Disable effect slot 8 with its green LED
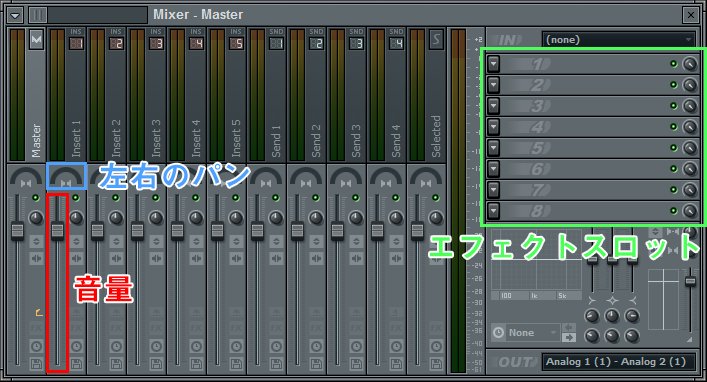 [674, 211]
